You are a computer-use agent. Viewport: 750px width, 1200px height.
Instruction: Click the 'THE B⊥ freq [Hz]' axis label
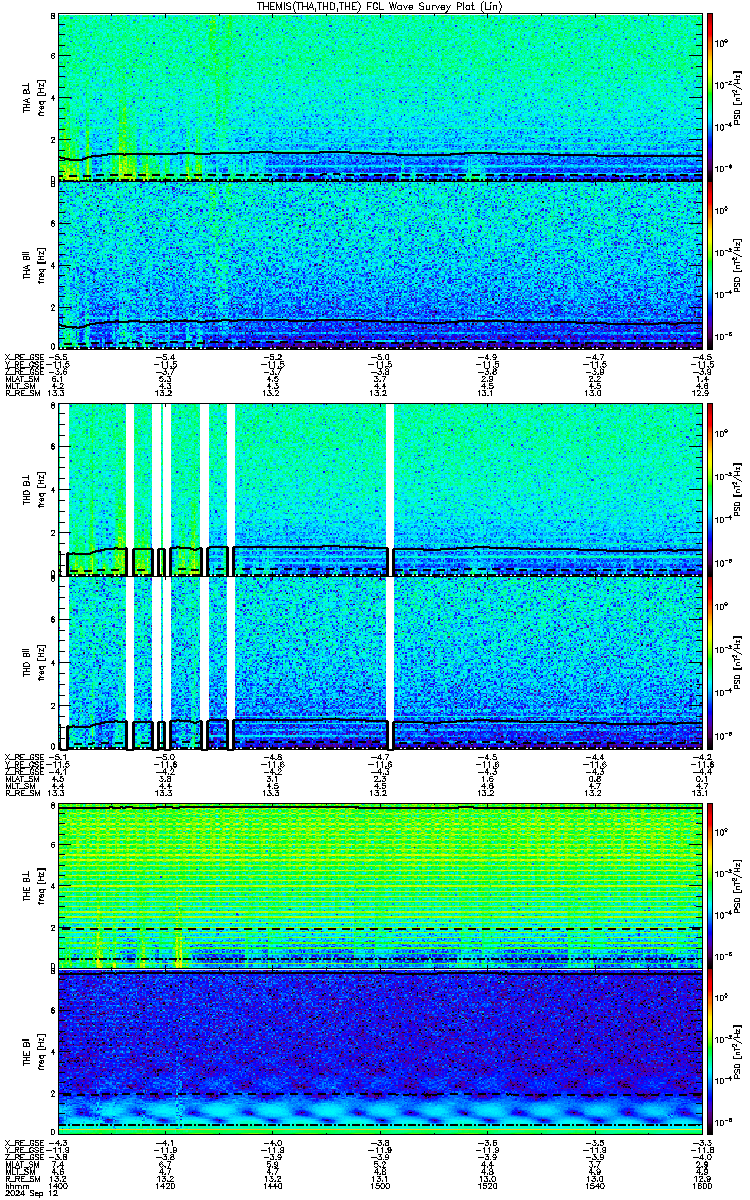[x=35, y=886]
